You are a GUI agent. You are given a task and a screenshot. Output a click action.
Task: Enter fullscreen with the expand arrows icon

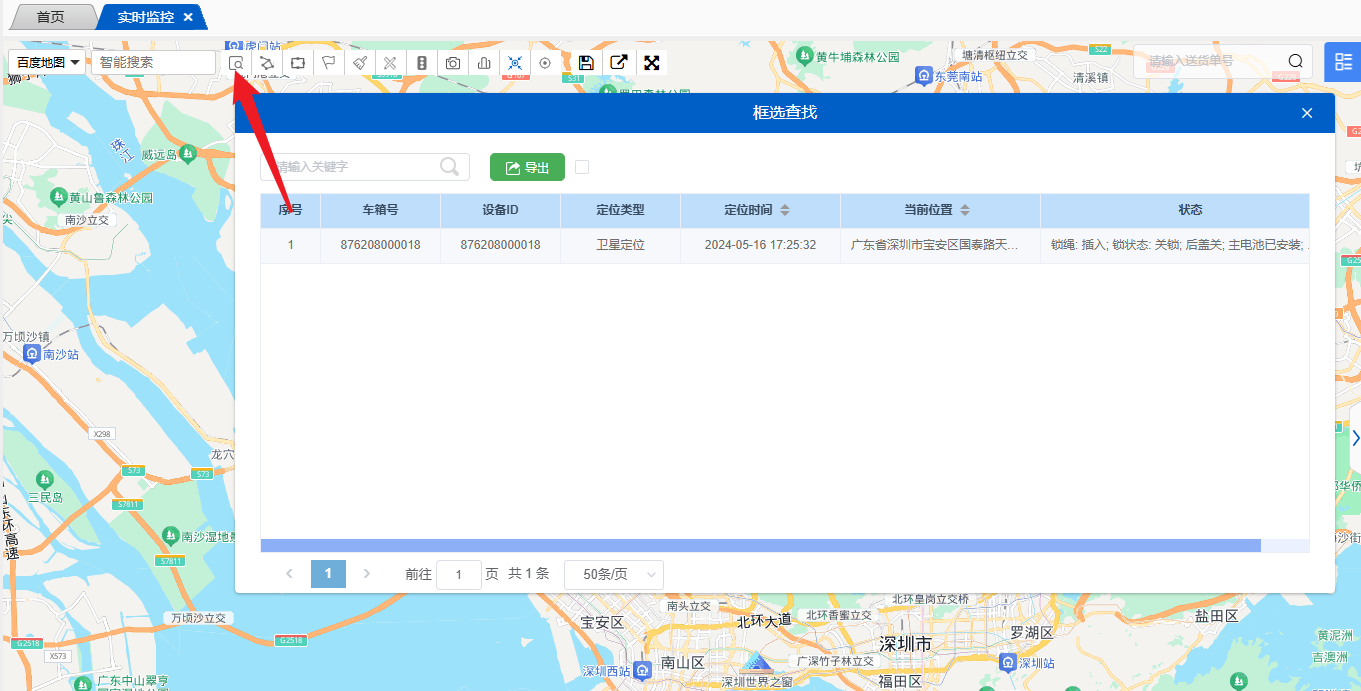[x=652, y=63]
